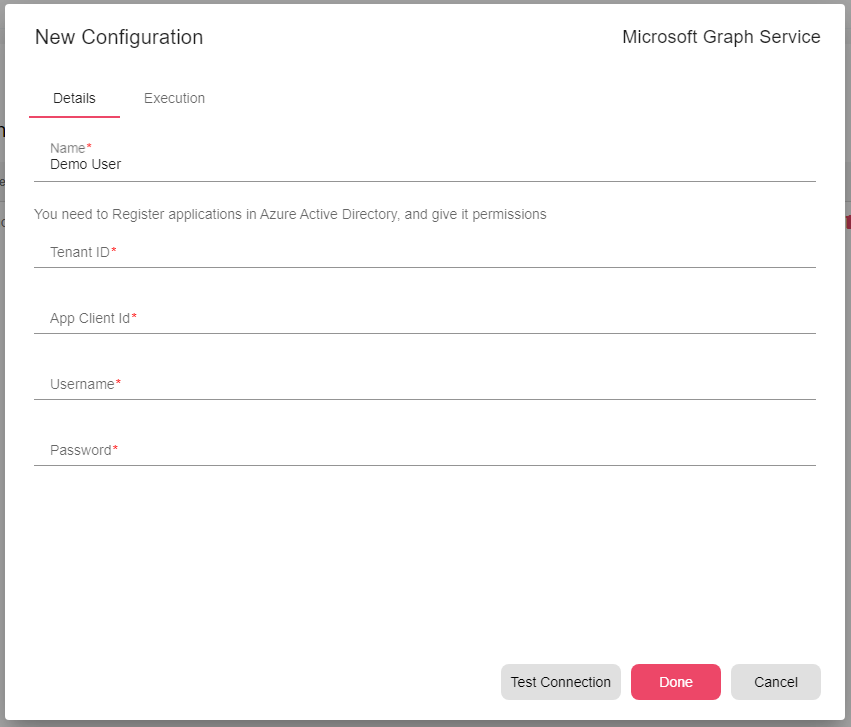Click empty area below Password field
This screenshot has width=851, height=727.
coord(425,560)
